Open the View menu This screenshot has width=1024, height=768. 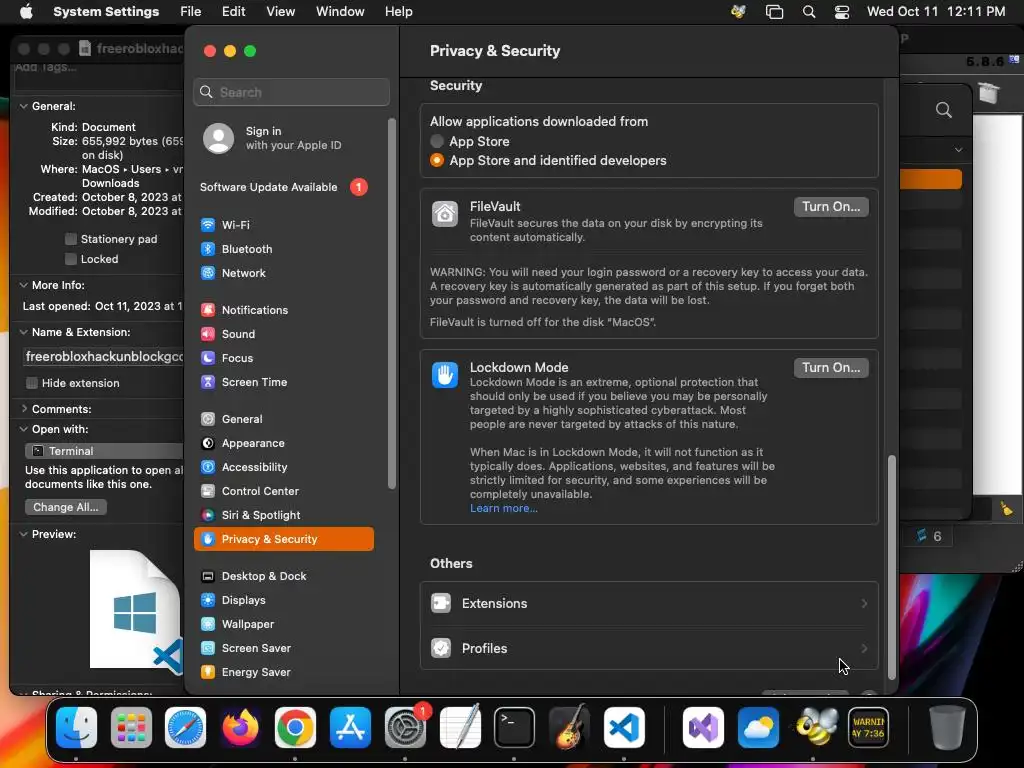coord(280,12)
